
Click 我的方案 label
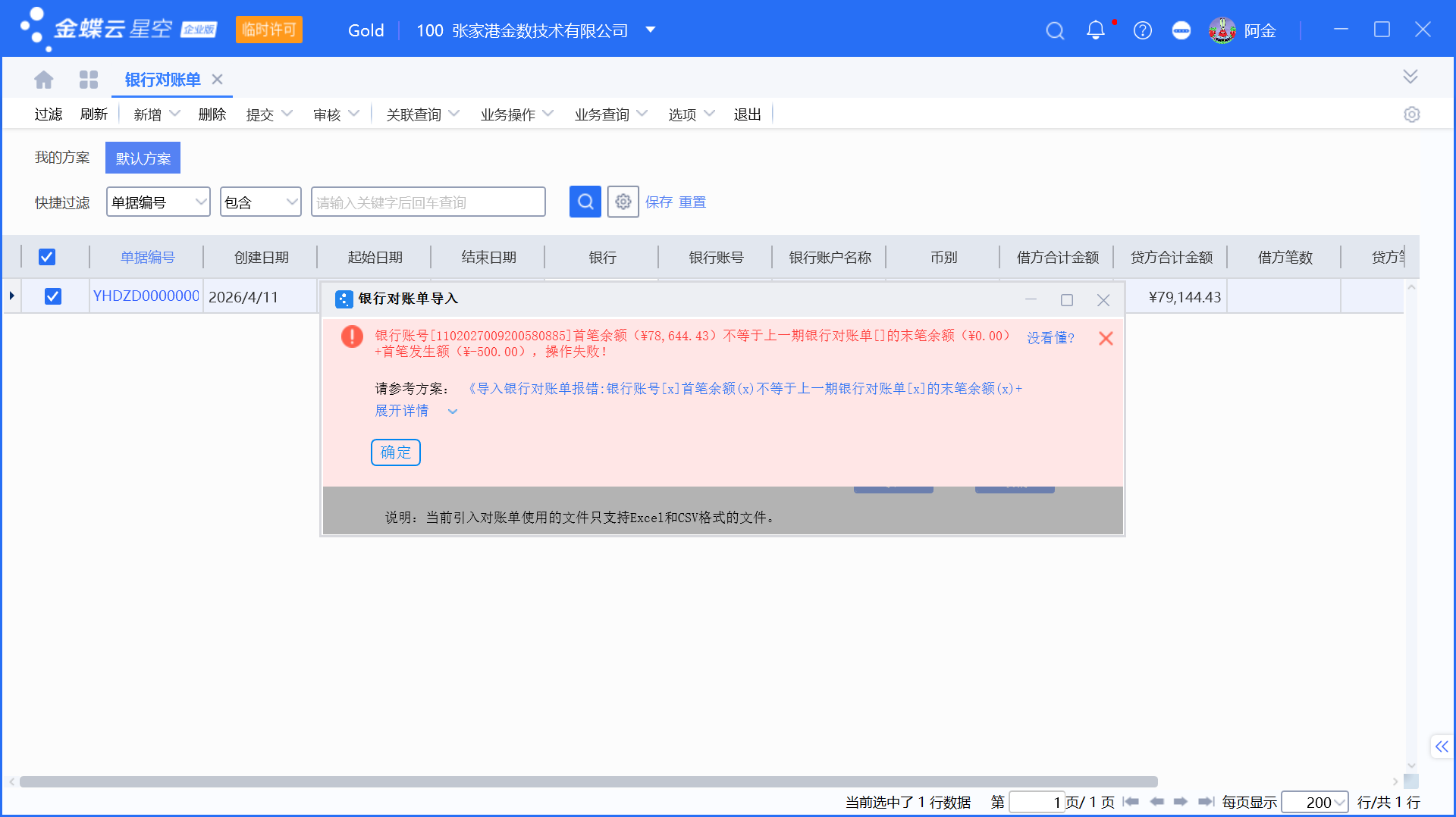[x=62, y=157]
